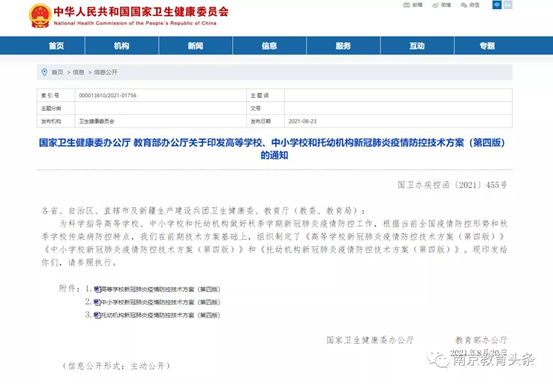The height and width of the screenshot is (384, 553).
Task: Open the 信息 navigation menu
Action: pyautogui.click(x=269, y=46)
